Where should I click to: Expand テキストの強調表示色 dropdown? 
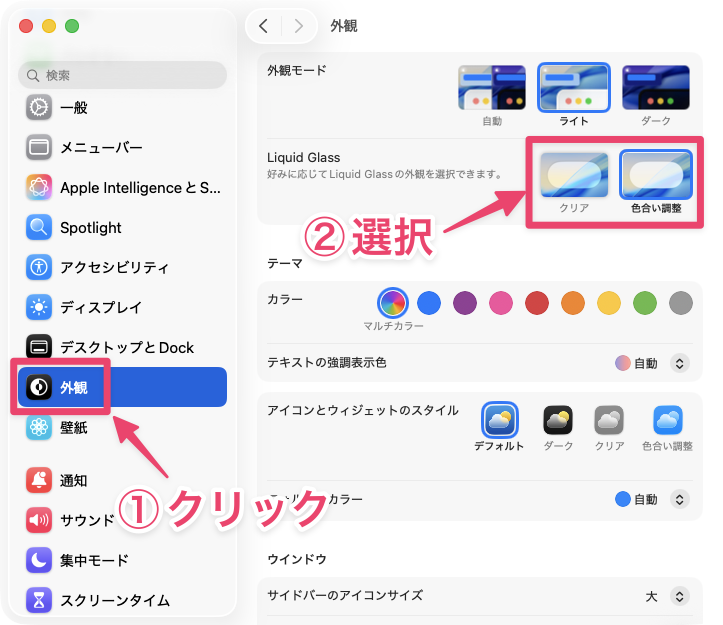click(x=679, y=363)
